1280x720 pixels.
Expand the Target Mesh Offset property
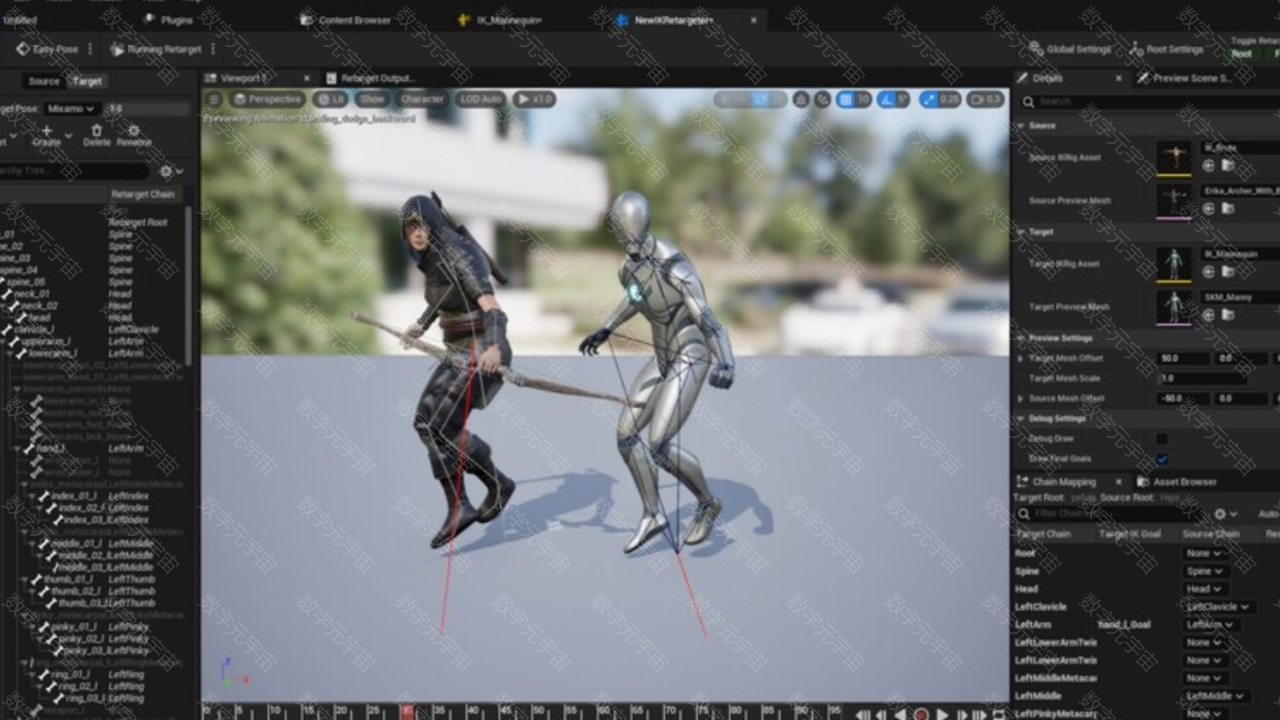click(x=1020, y=358)
